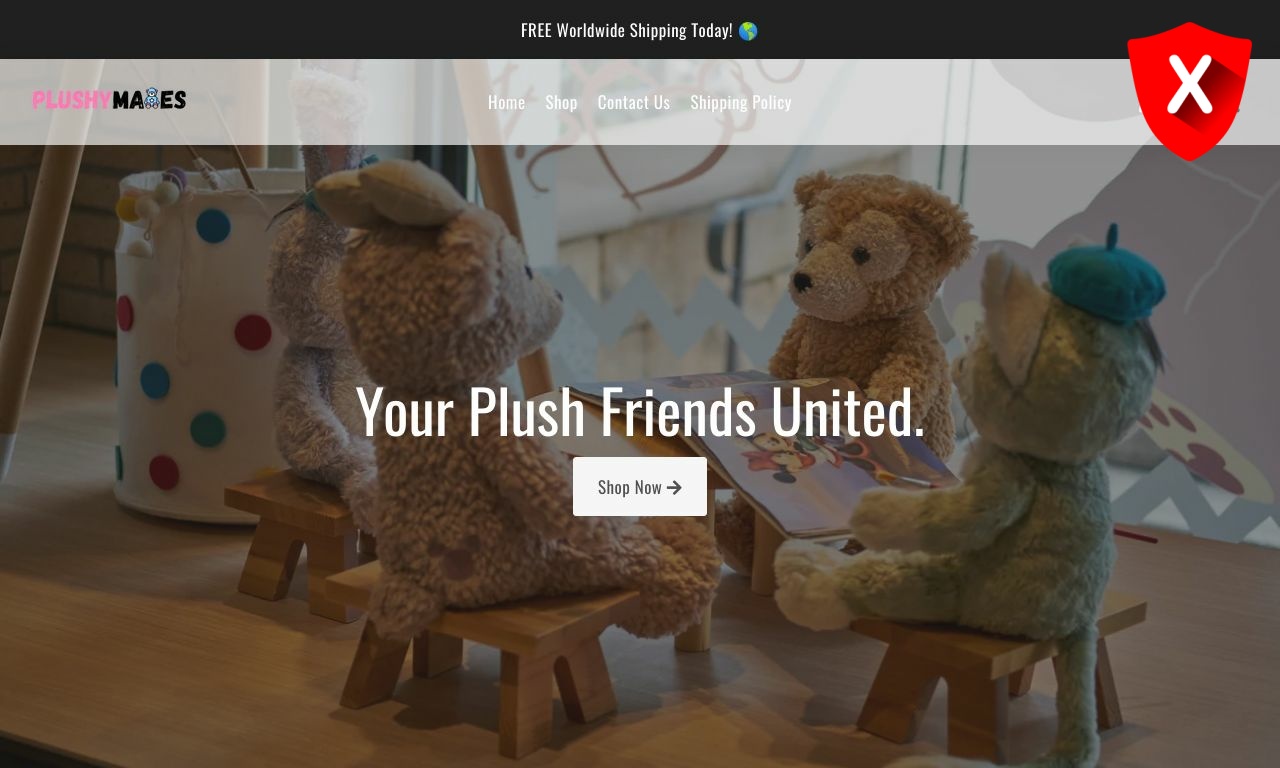Go to the Shop page link

[x=561, y=102]
